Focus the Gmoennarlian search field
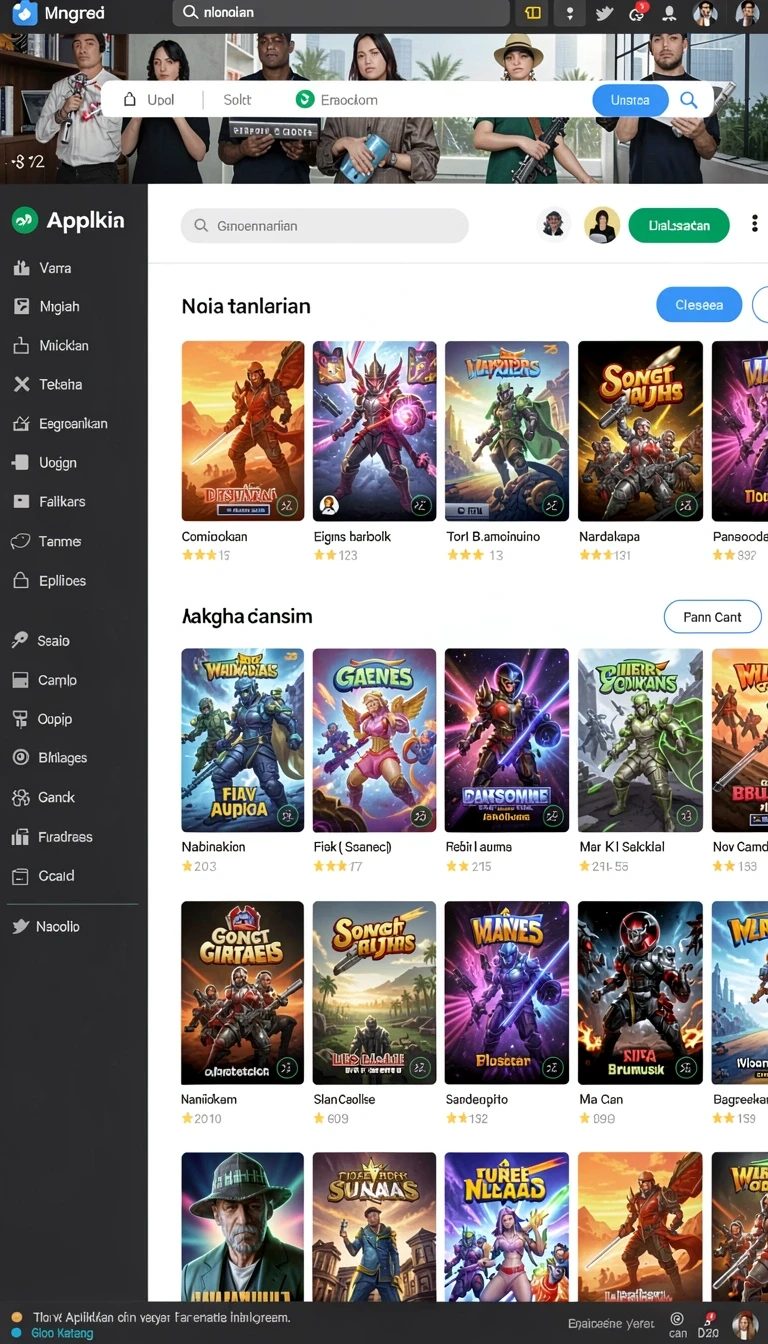The height and width of the screenshot is (1344, 768). (325, 226)
